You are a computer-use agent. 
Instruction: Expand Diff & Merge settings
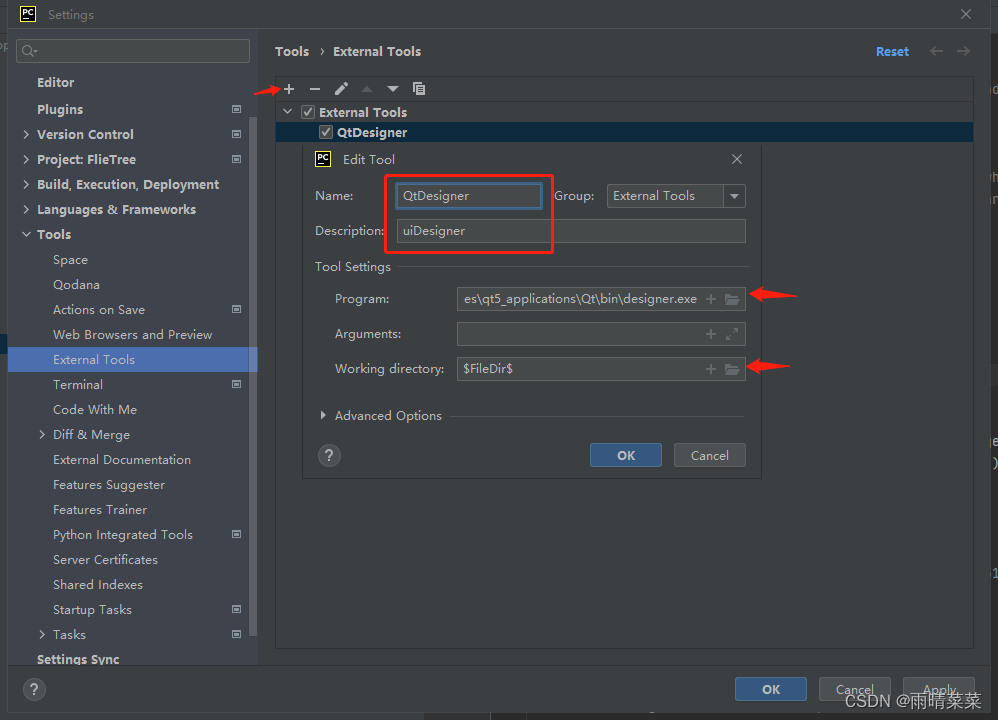pyautogui.click(x=42, y=435)
